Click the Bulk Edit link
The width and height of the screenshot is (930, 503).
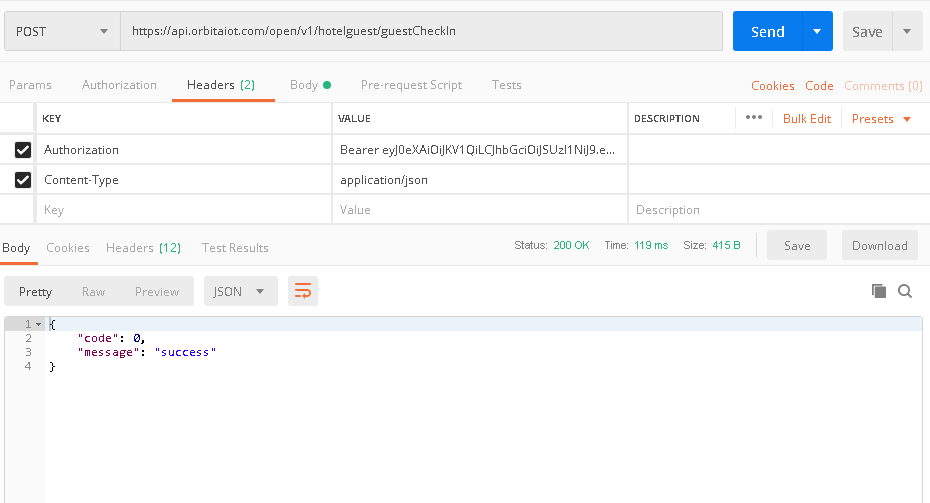[x=806, y=119]
